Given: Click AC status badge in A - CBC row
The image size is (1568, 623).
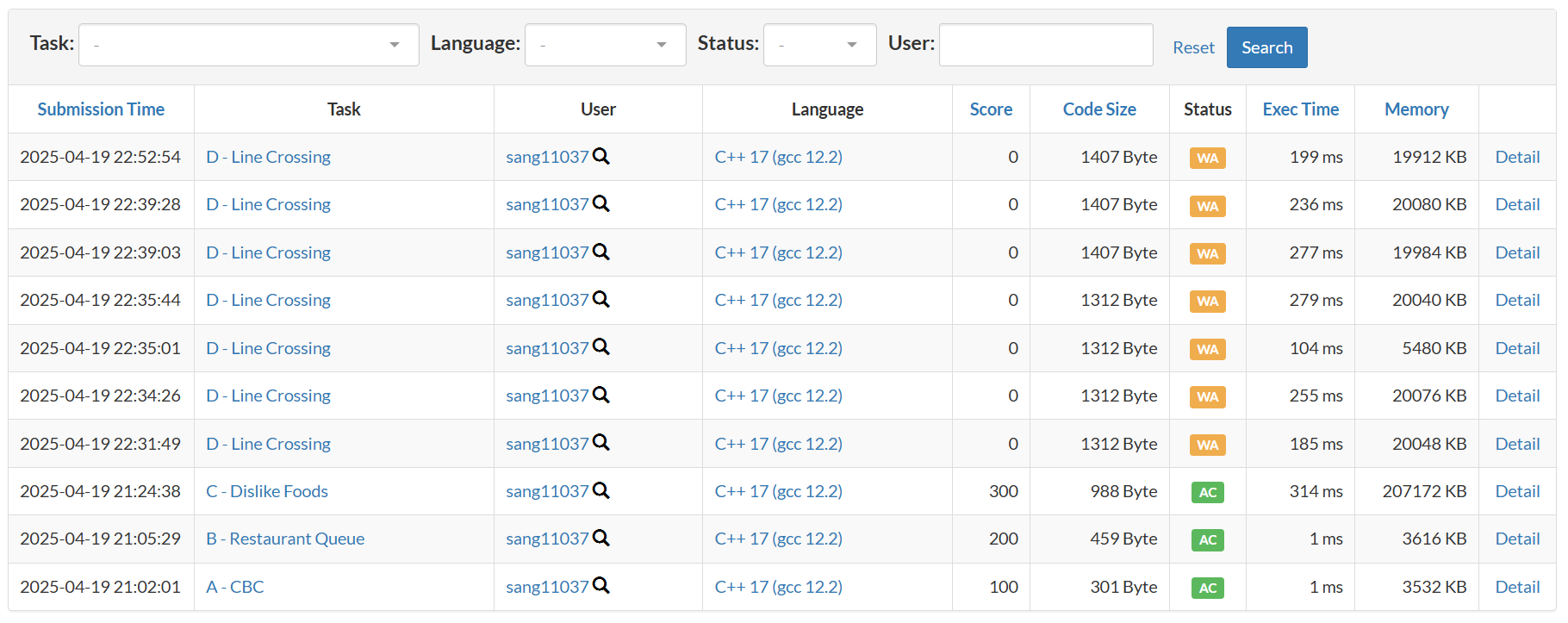Looking at the screenshot, I should click(x=1208, y=588).
